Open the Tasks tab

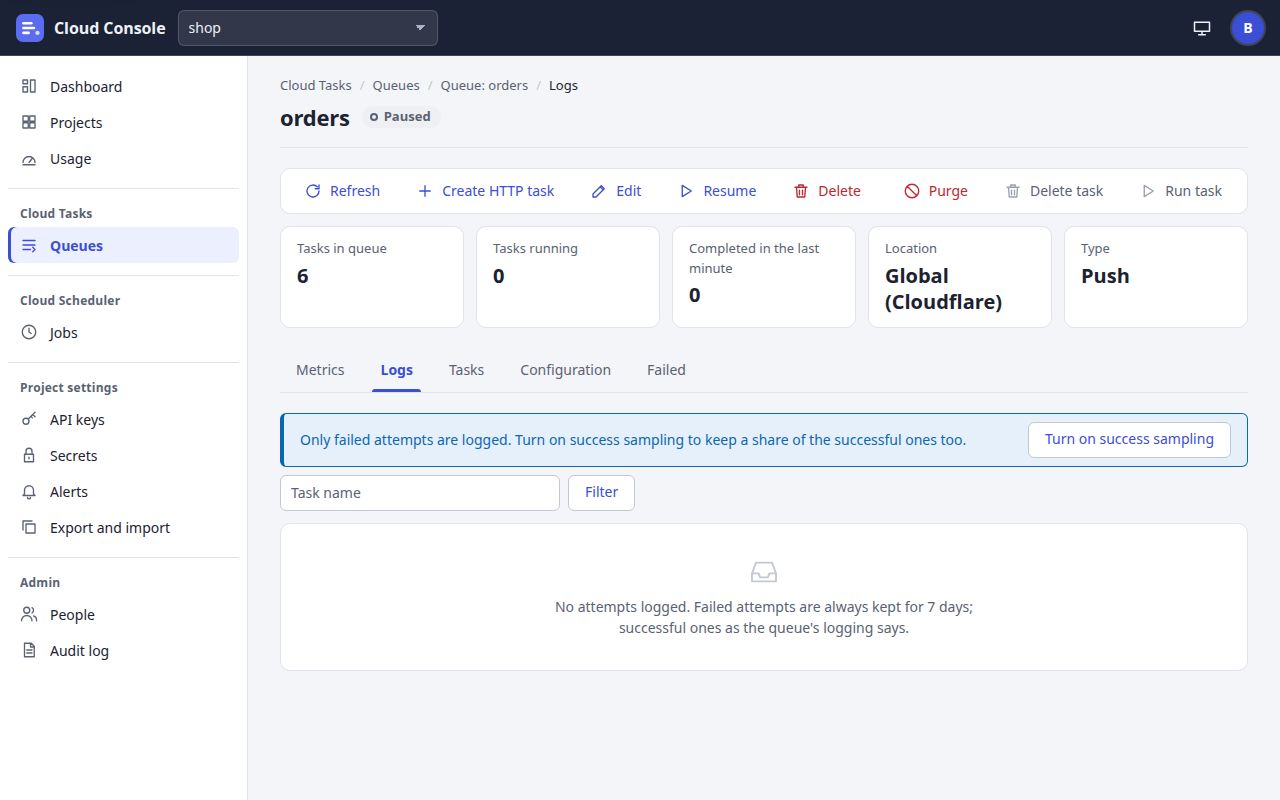466,370
